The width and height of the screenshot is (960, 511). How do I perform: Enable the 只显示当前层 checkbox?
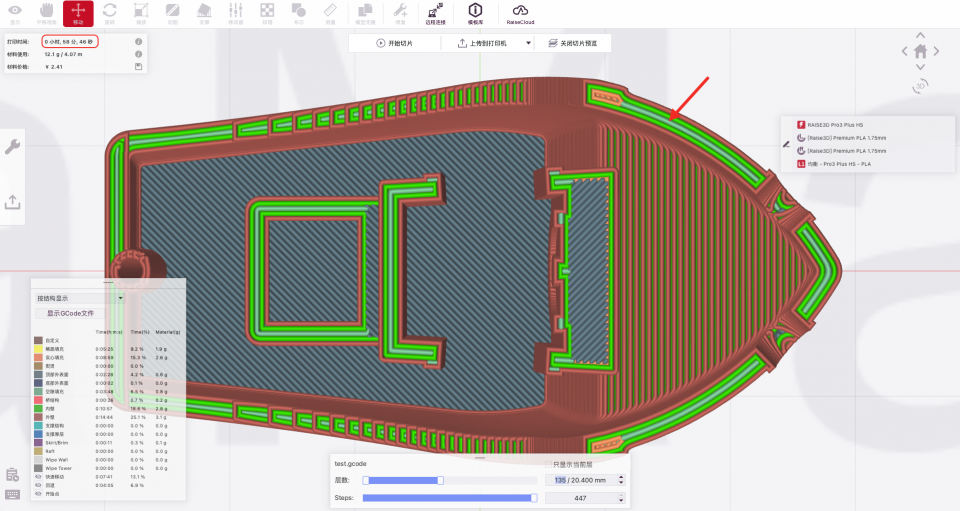[x=548, y=464]
